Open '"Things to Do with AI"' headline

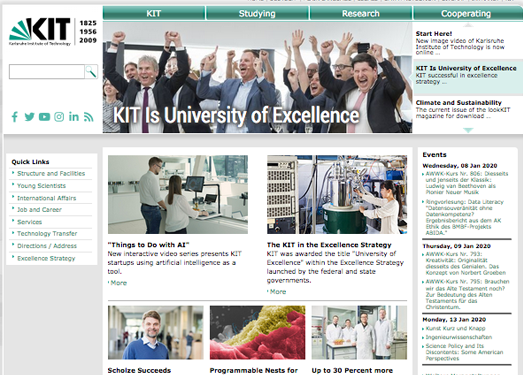point(148,245)
